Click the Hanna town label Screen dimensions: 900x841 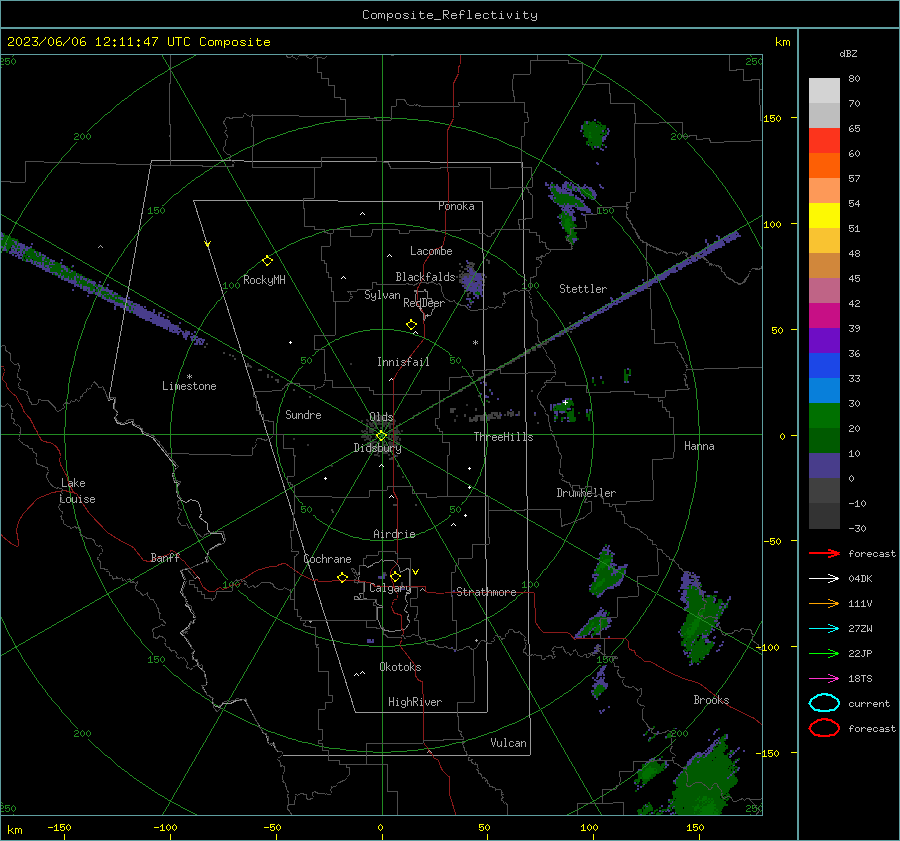click(x=699, y=446)
